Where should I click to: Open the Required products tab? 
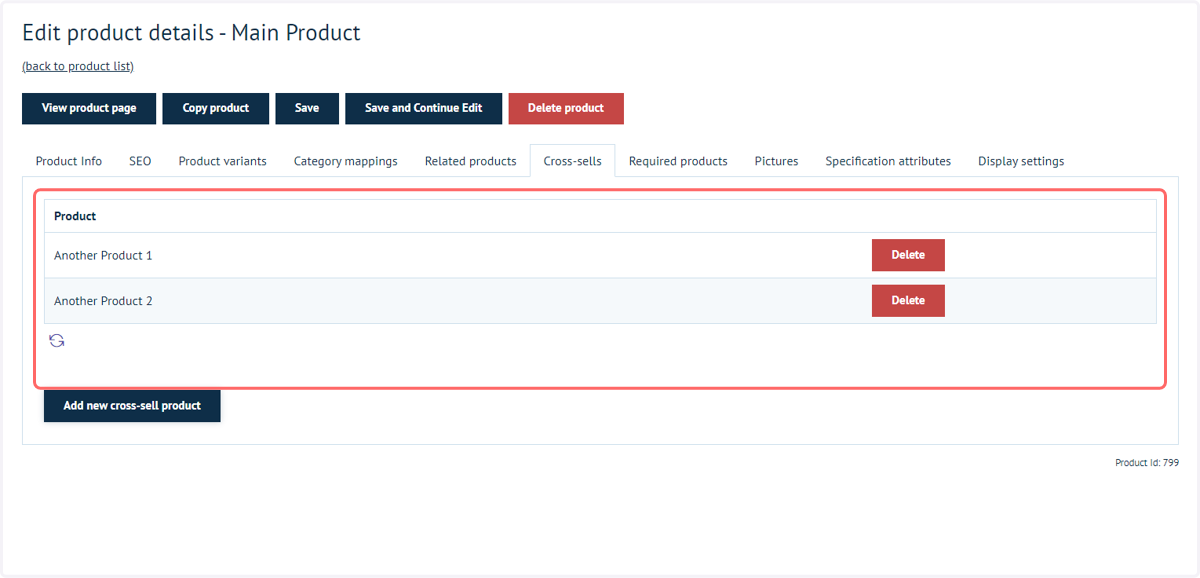pyautogui.click(x=678, y=161)
